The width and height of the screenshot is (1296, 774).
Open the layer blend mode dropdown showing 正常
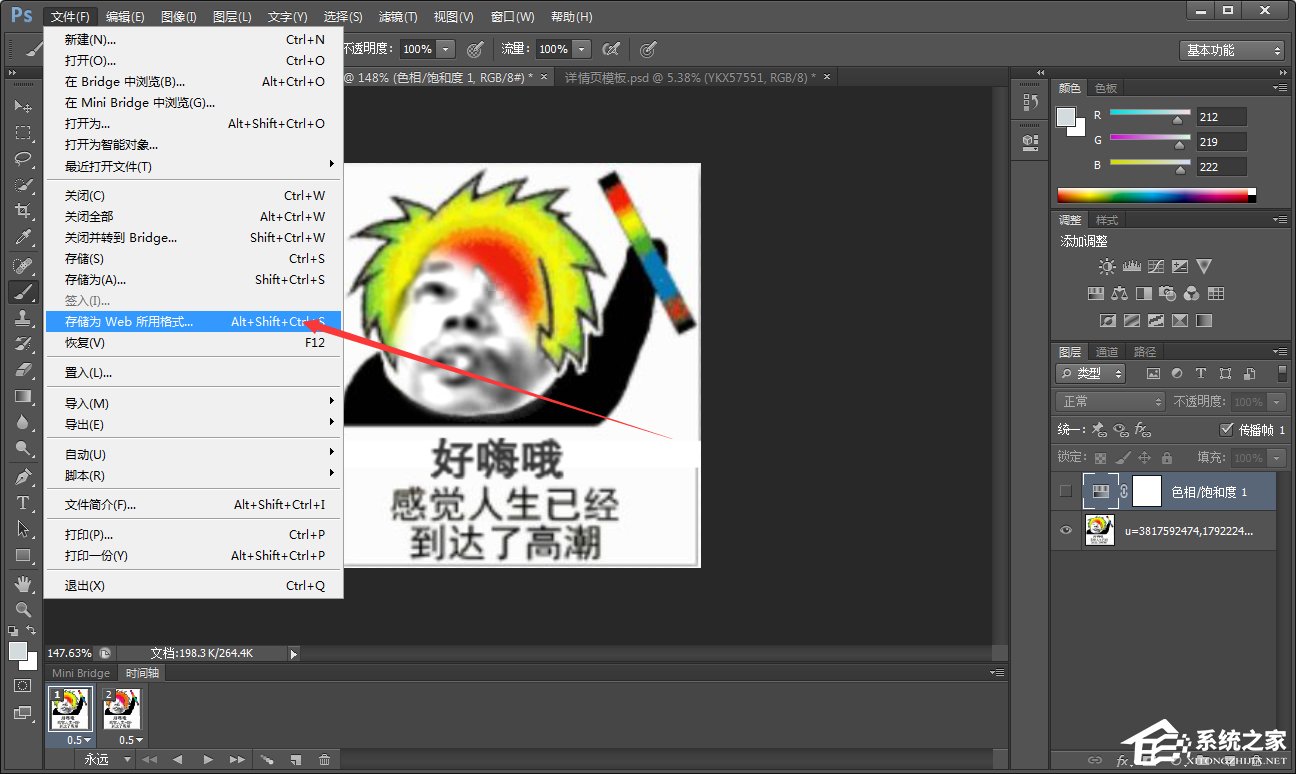point(1110,402)
